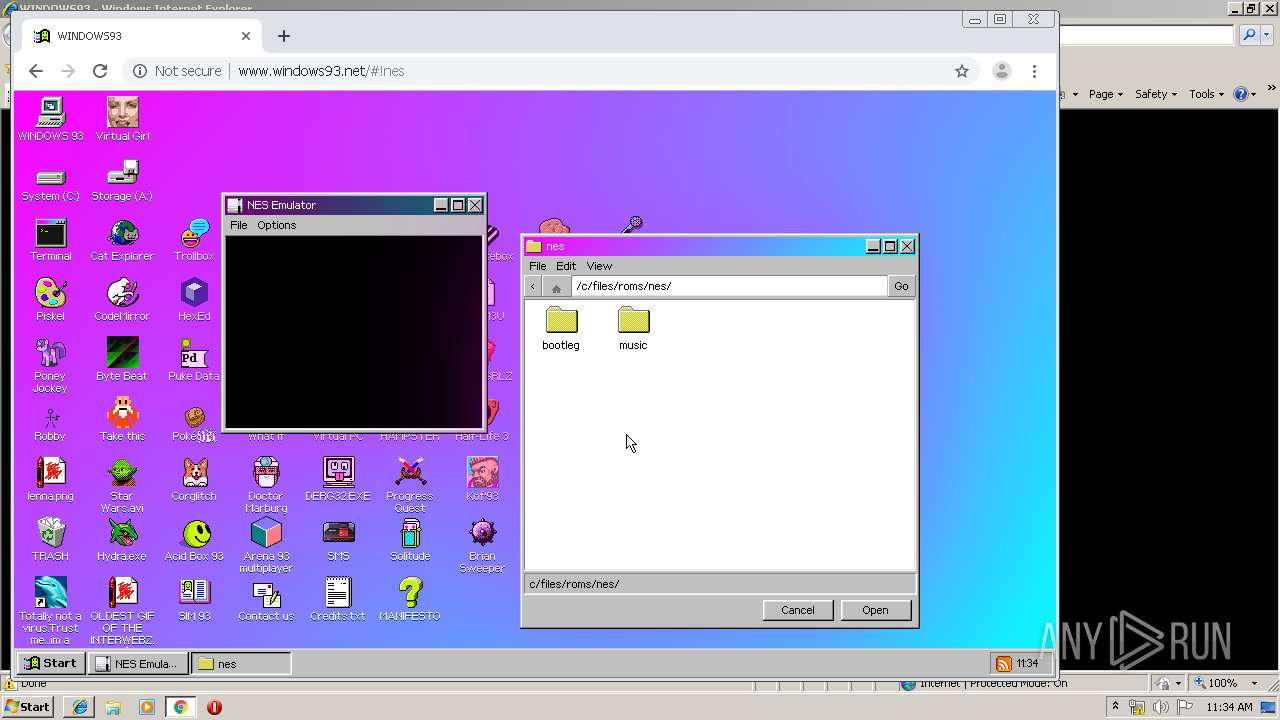Open Totally not a virus dolphin icon
Screen dimensions: 1280x720
pos(50,610)
